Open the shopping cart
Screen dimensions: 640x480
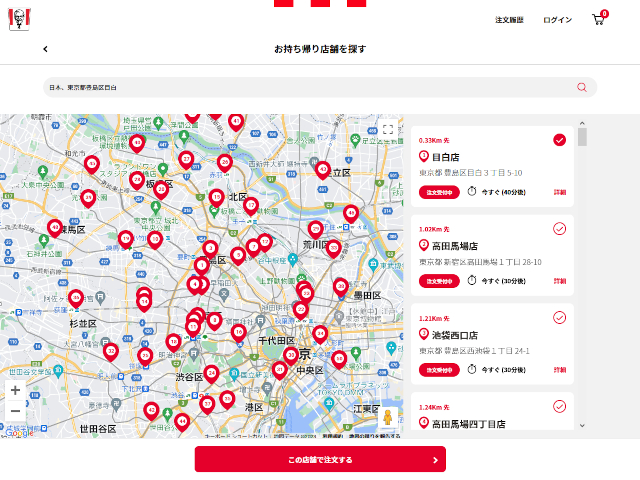point(599,19)
